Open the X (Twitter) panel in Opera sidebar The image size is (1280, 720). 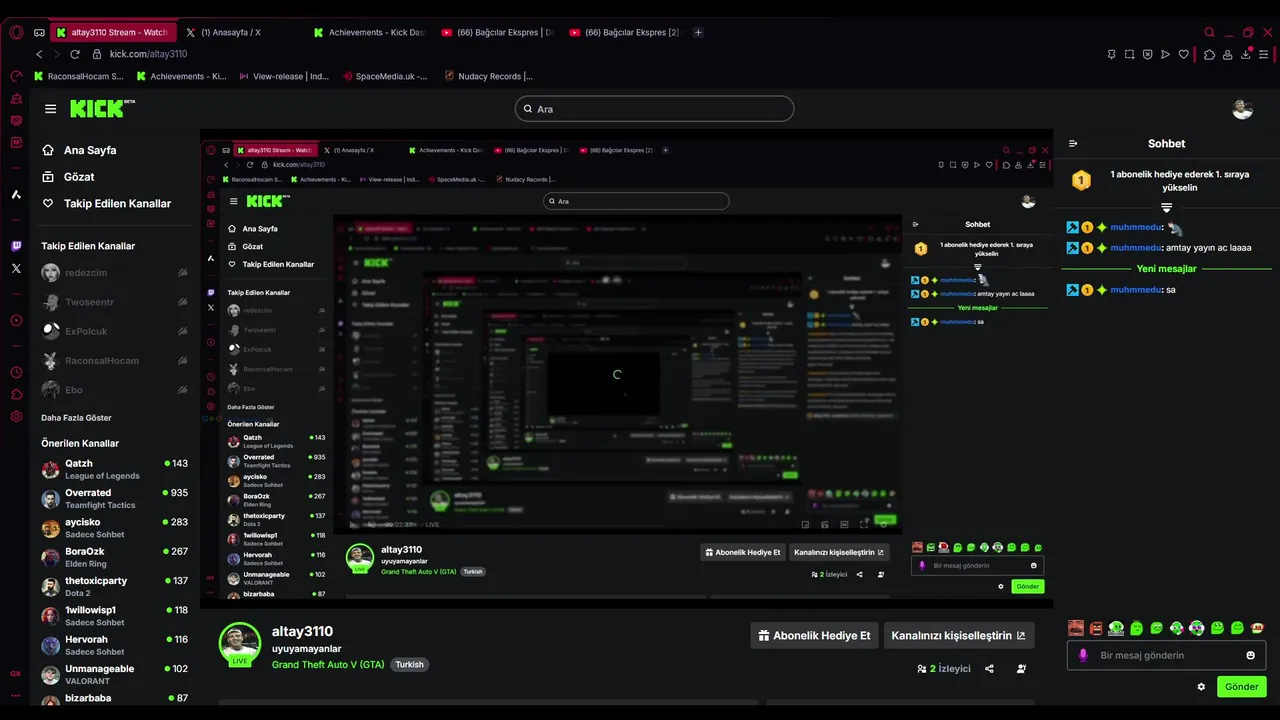(16, 268)
